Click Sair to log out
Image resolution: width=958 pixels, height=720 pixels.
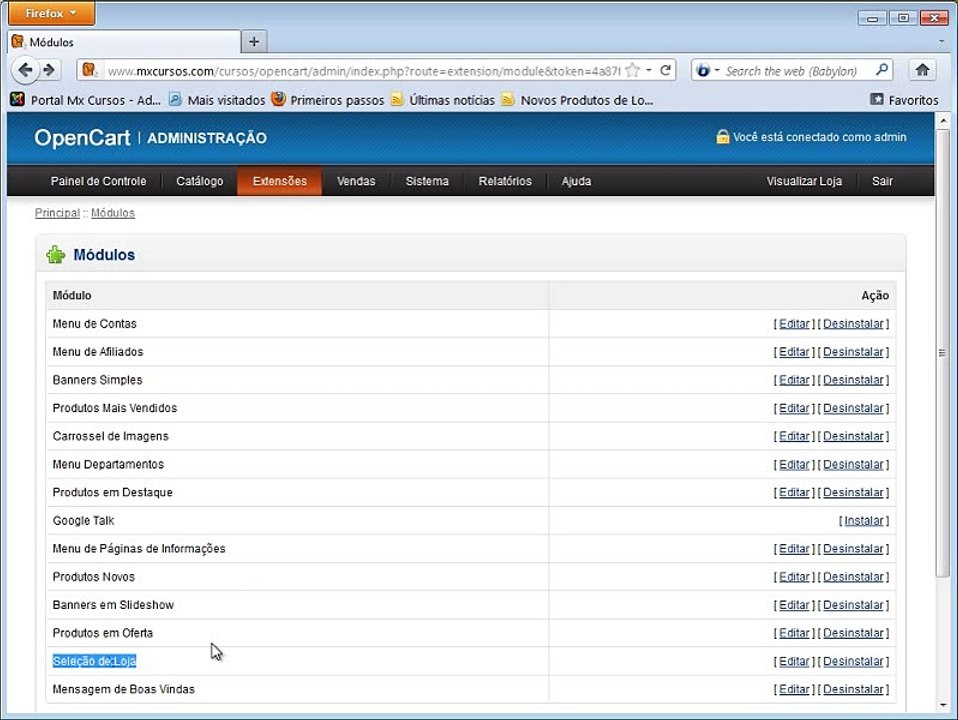pyautogui.click(x=882, y=181)
